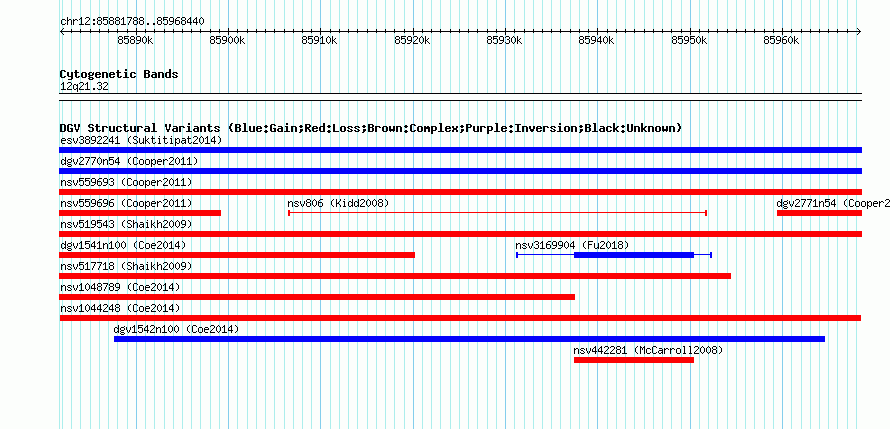Open nsv559693 (Cooper2011) label
This screenshot has width=890, height=429.
126,182
